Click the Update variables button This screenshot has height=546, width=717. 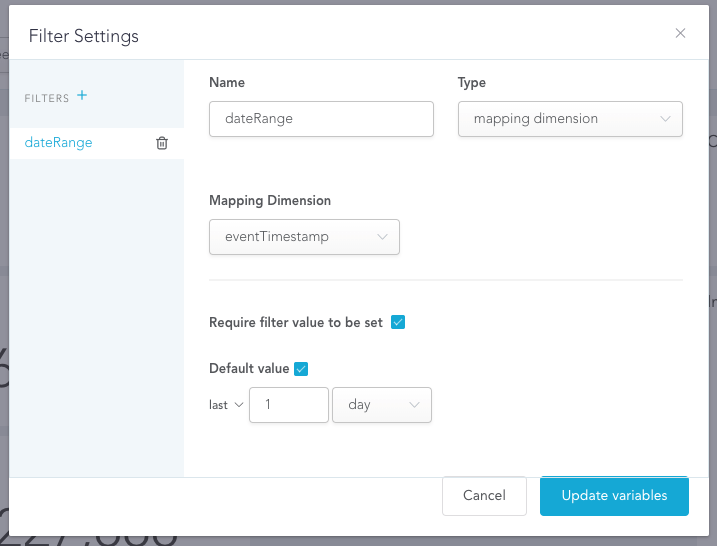[x=614, y=495]
